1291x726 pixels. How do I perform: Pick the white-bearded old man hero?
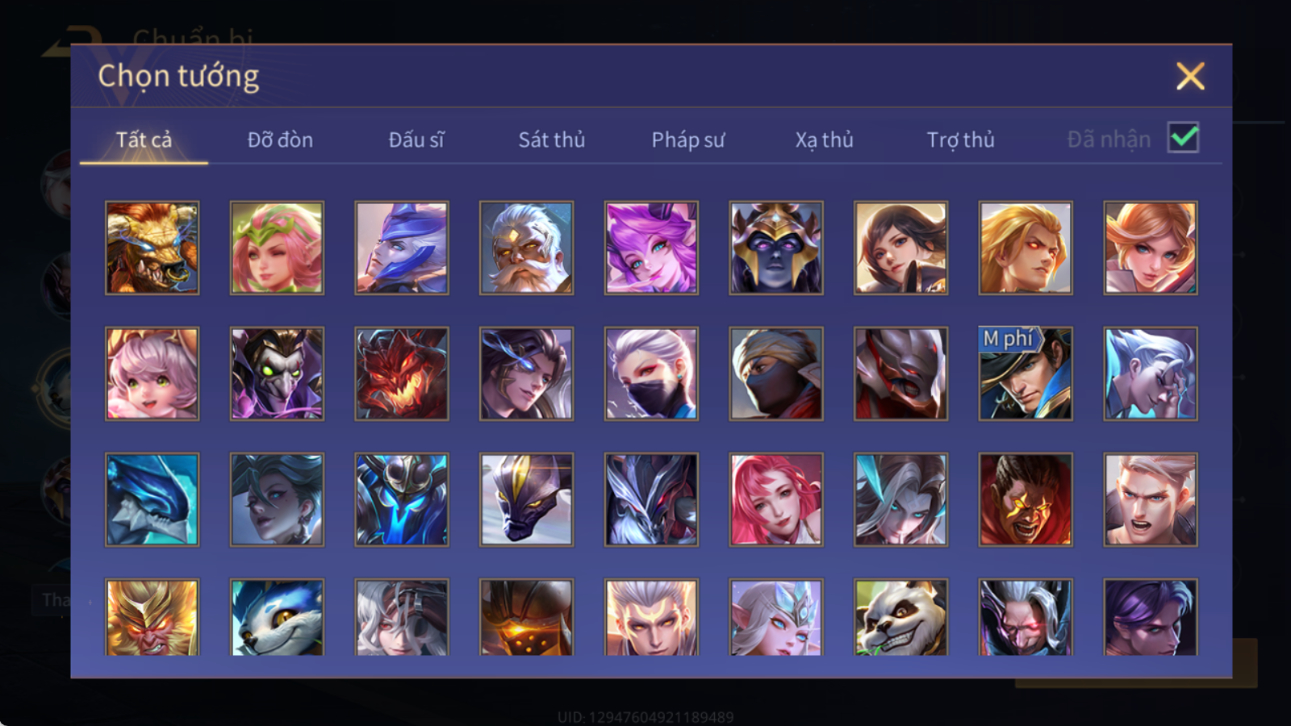(526, 248)
